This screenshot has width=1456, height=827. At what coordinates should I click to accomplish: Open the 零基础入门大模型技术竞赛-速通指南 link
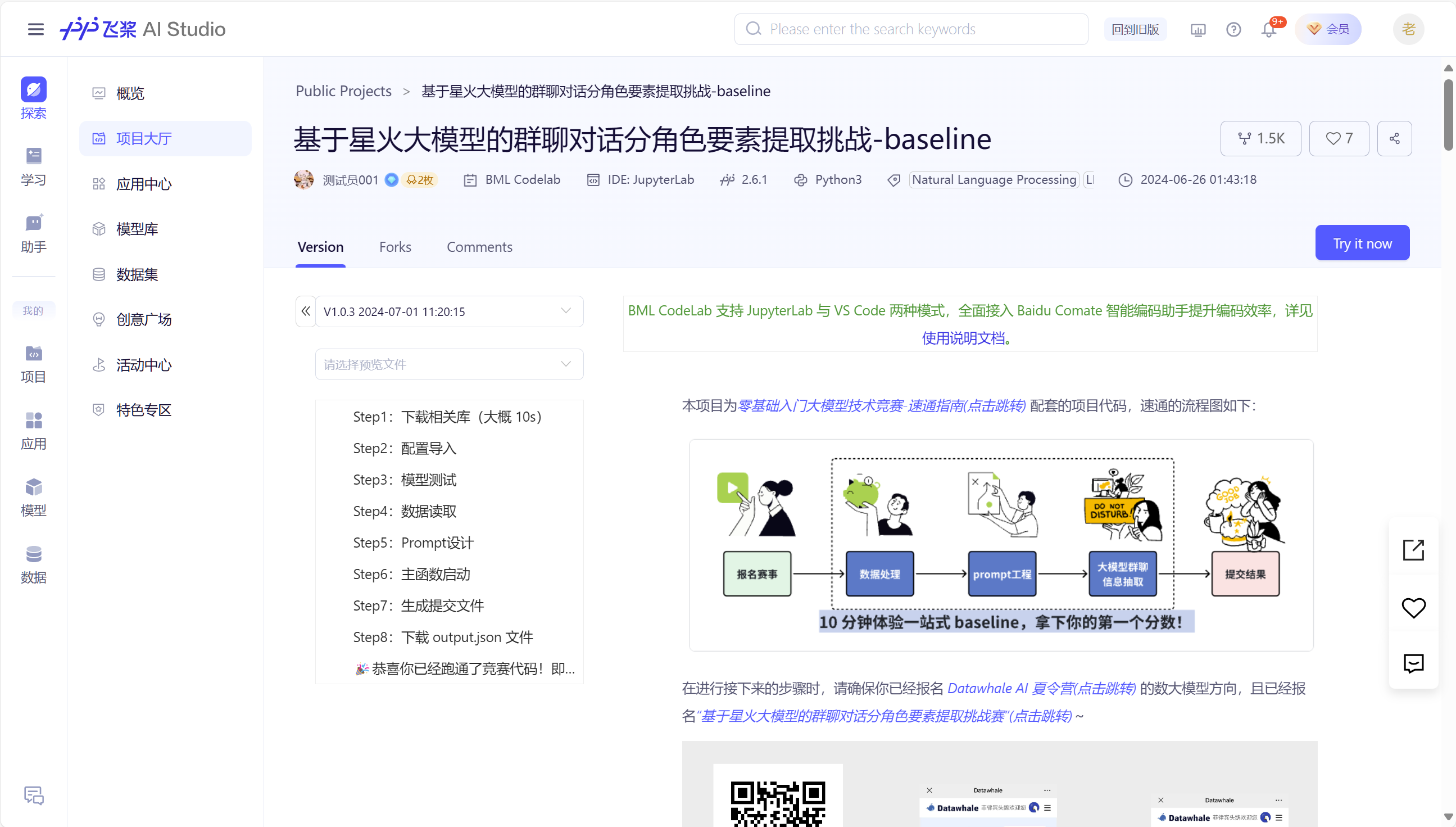pyautogui.click(x=882, y=405)
